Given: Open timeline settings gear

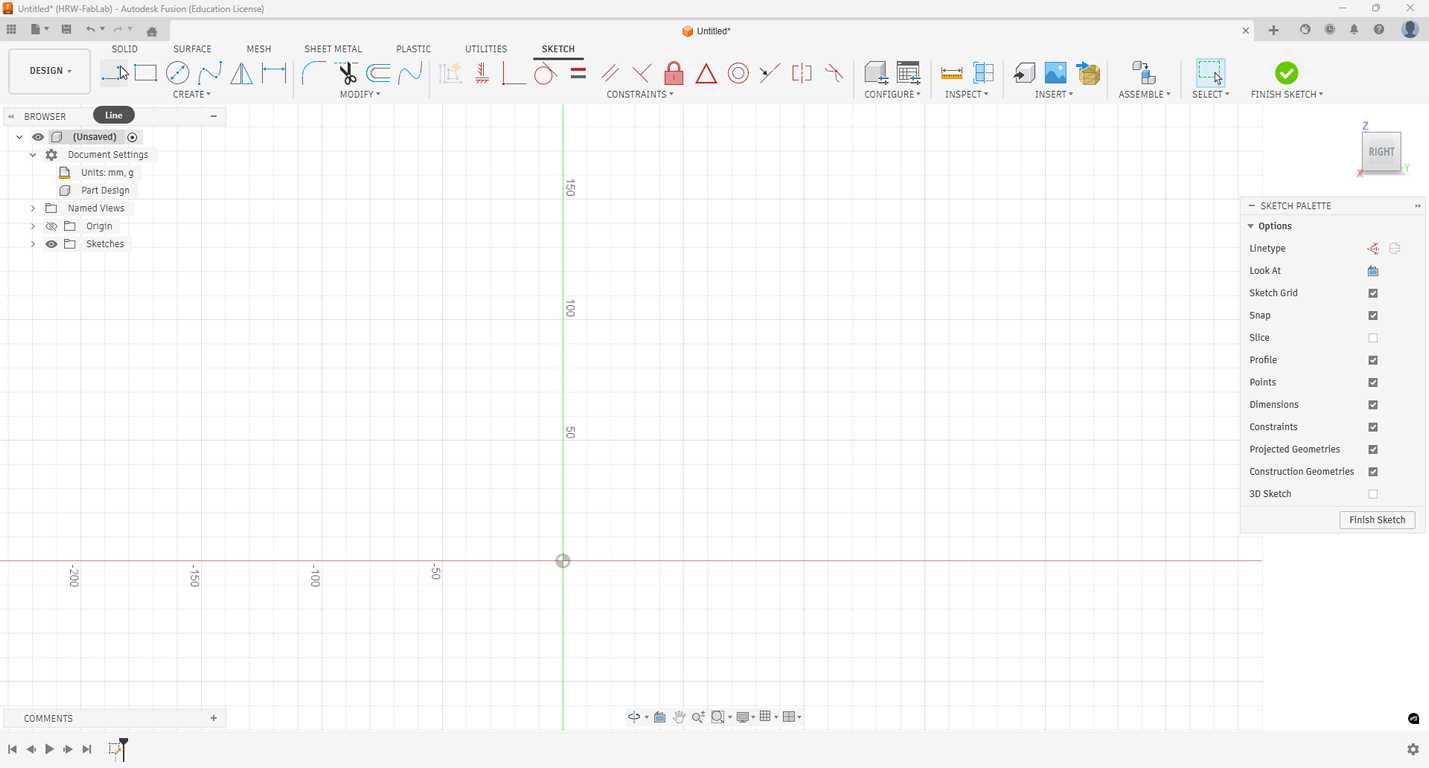Looking at the screenshot, I should (x=1413, y=749).
